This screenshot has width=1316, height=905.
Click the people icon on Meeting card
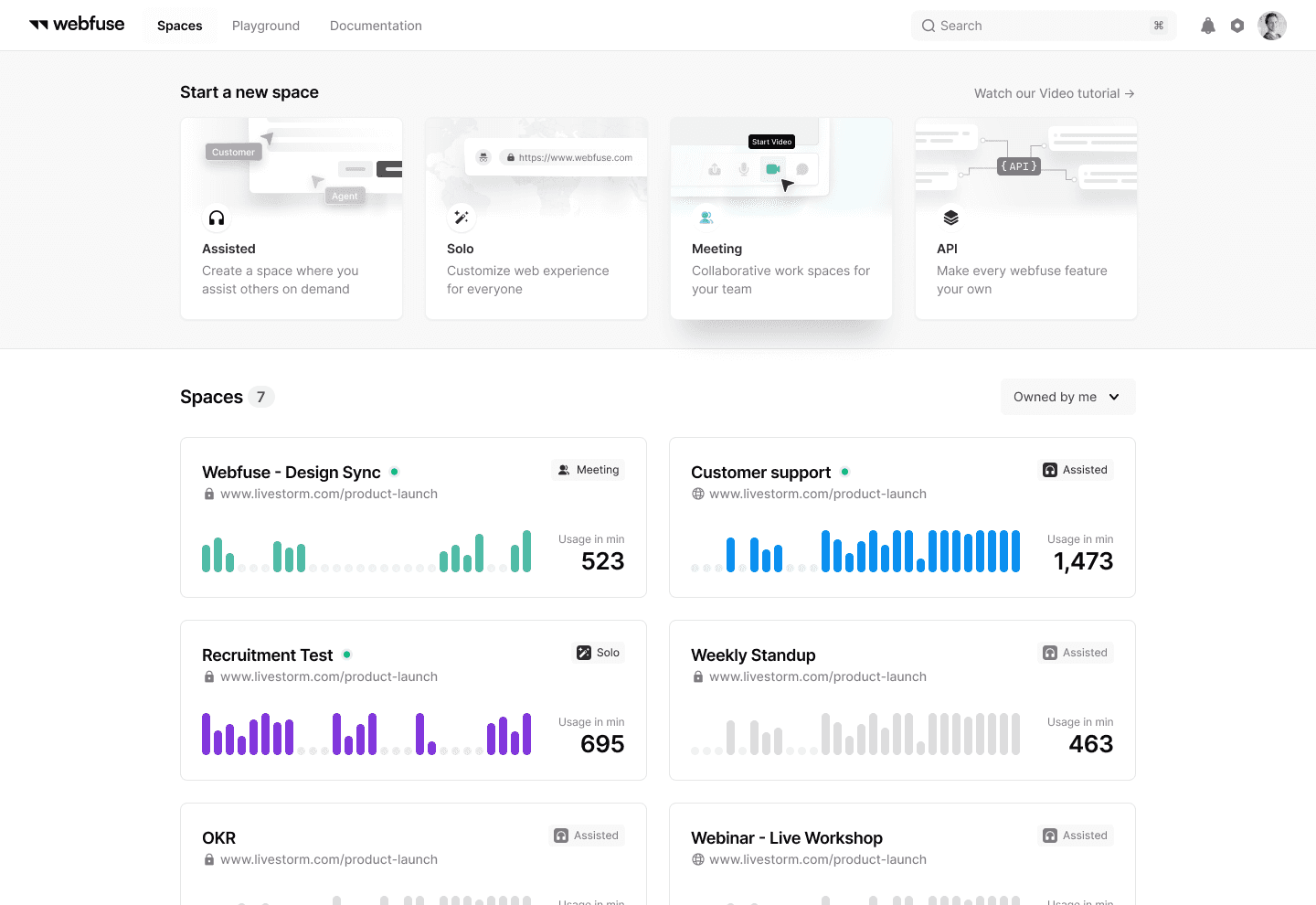tap(706, 218)
